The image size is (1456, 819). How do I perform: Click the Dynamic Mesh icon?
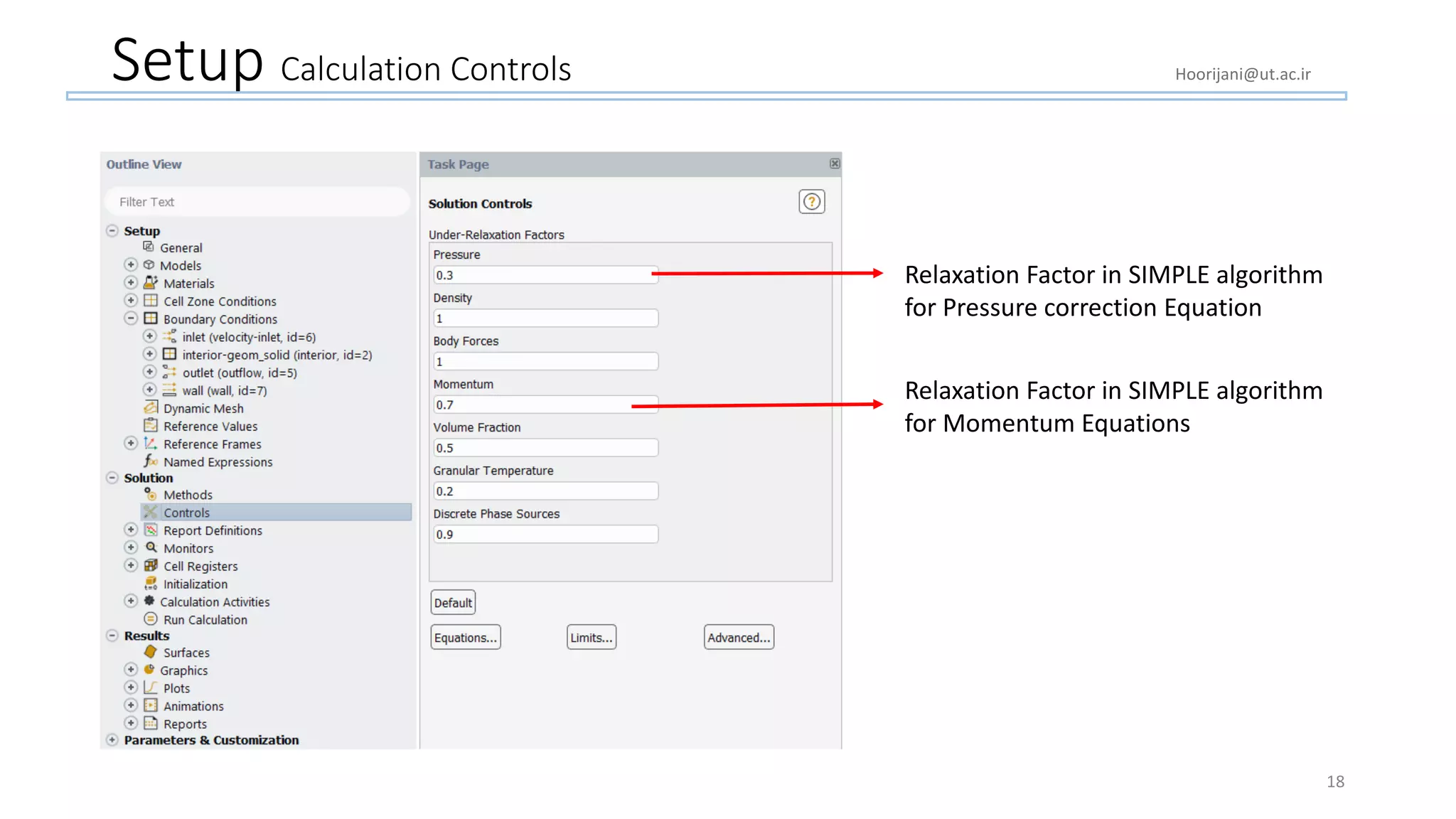tap(151, 407)
